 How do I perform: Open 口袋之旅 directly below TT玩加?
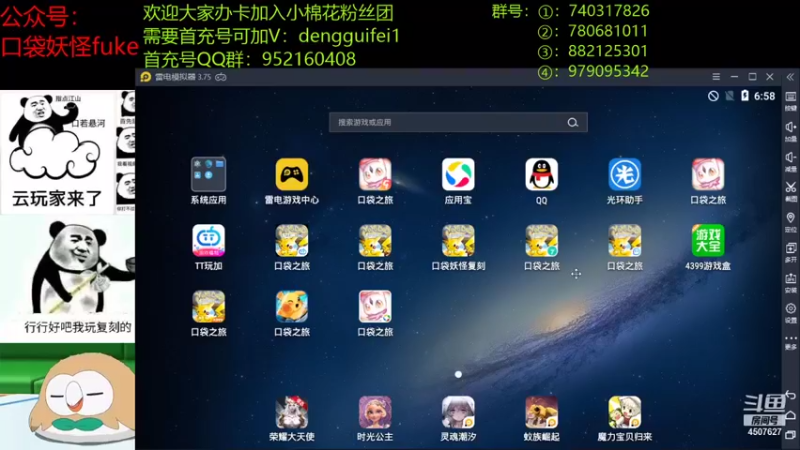point(208,306)
